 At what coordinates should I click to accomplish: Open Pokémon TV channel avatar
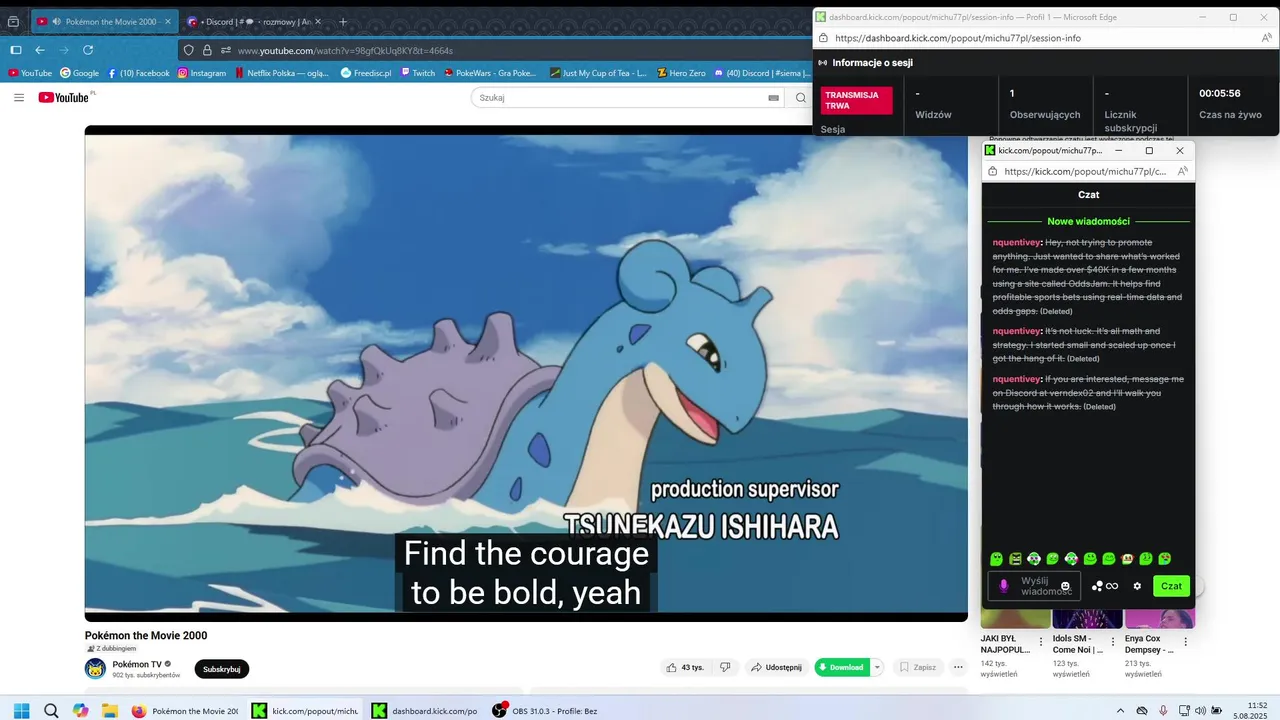coord(95,668)
